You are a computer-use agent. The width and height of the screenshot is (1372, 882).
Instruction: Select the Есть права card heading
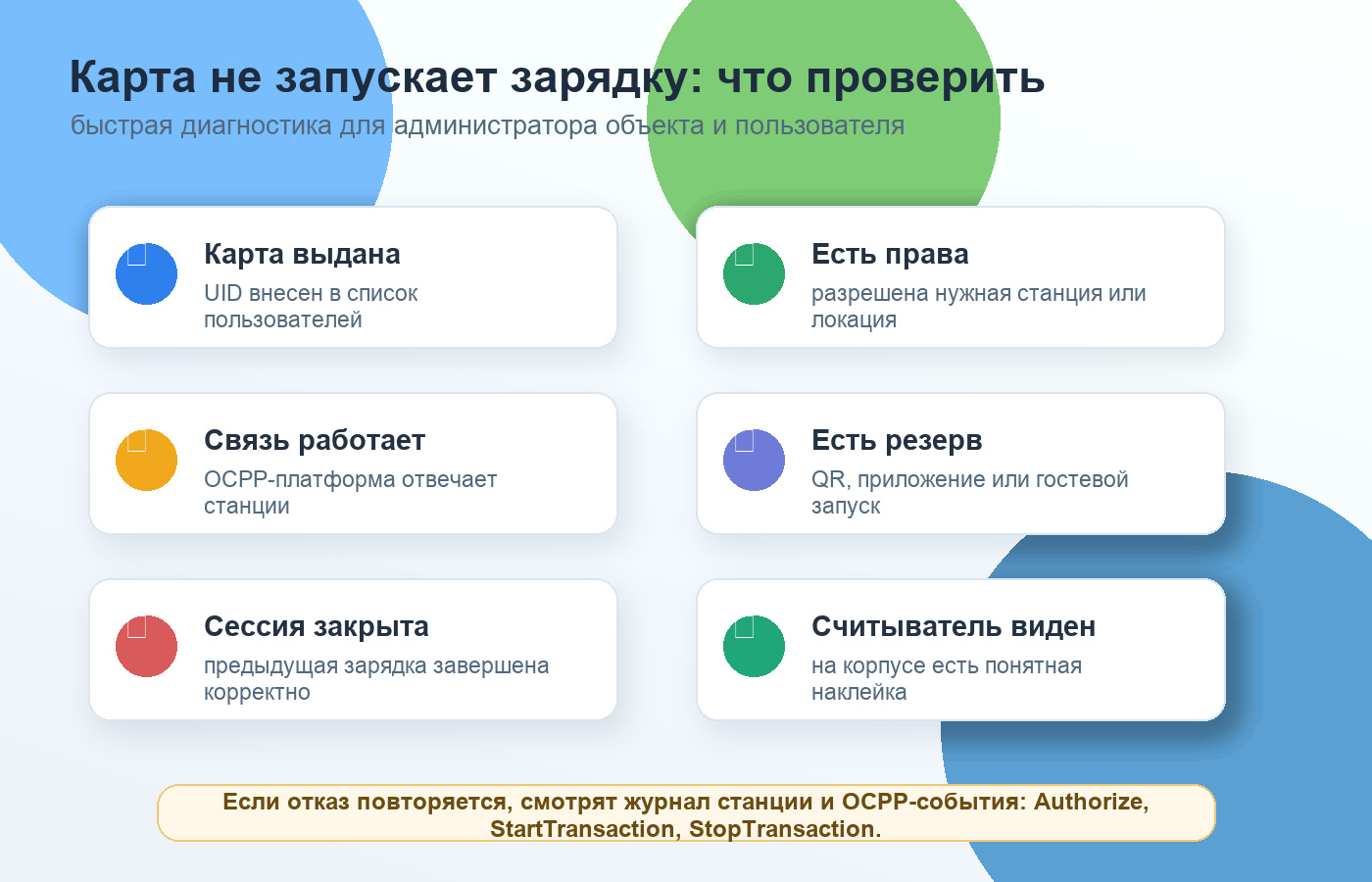[890, 254]
